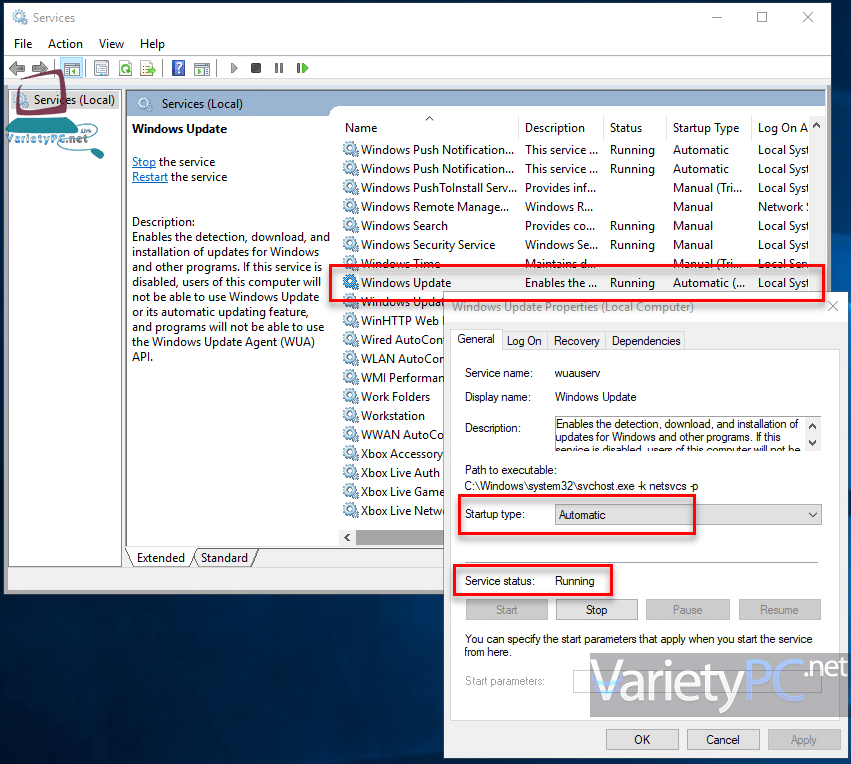Click the Windows Time service name
The height and width of the screenshot is (764, 851).
click(401, 263)
